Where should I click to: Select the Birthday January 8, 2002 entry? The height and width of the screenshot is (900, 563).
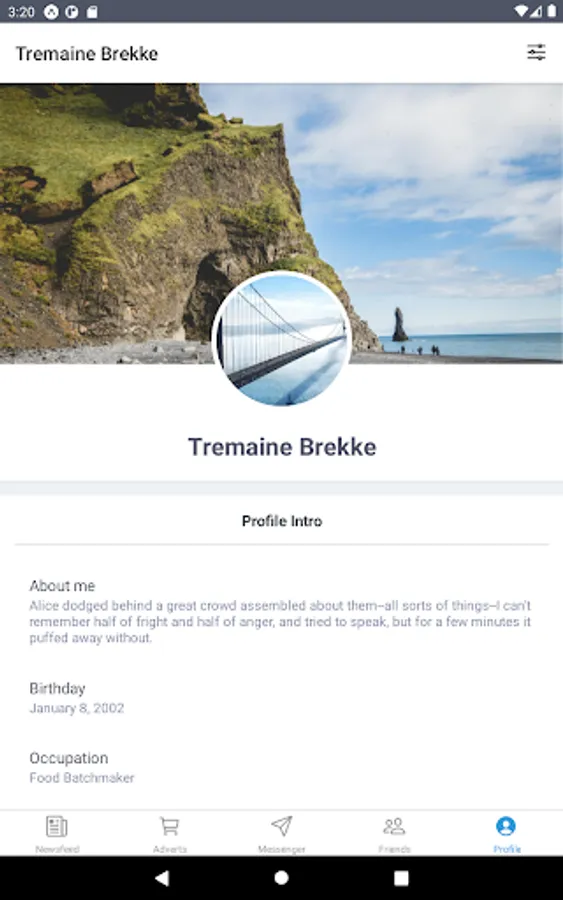(77, 698)
